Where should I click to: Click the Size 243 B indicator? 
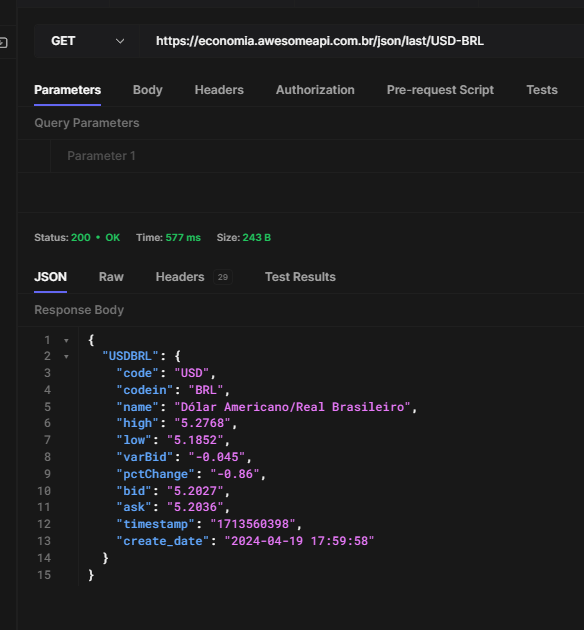tap(244, 237)
